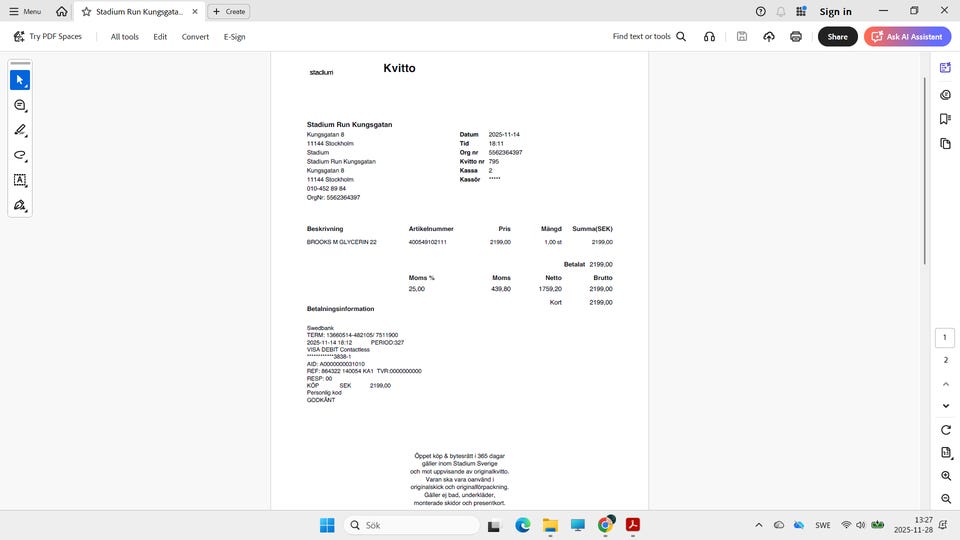
Task: Click the vertical document scrollbar
Action: click(x=924, y=171)
